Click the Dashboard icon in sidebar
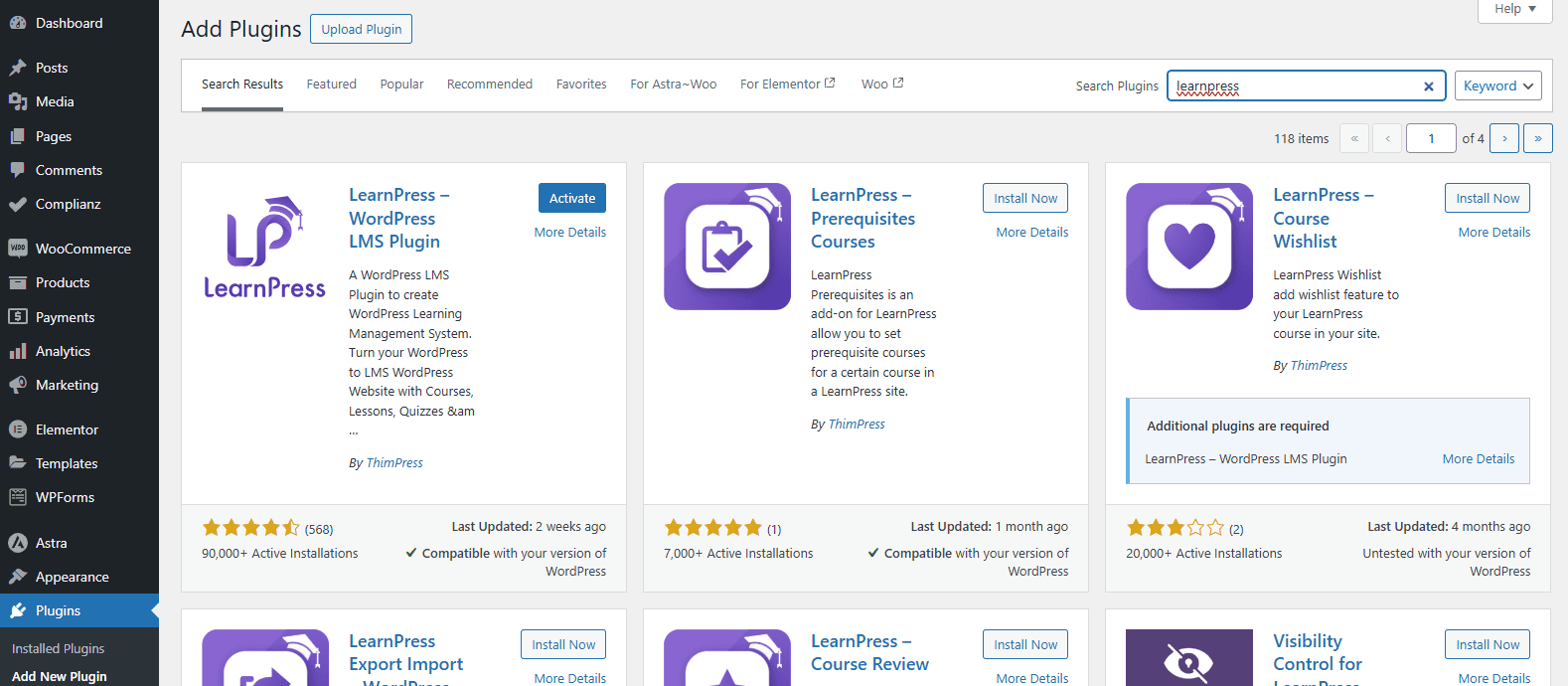 click(x=18, y=23)
